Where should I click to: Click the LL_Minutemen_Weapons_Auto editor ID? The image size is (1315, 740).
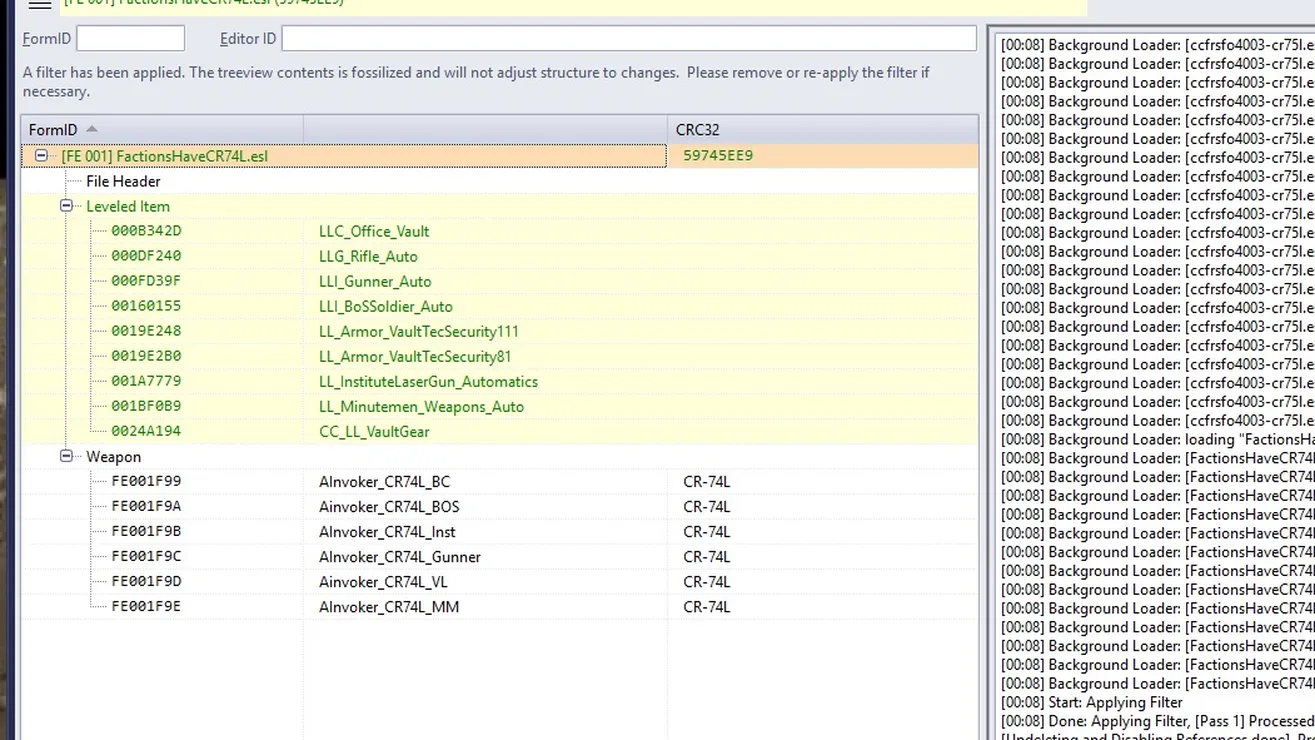click(x=421, y=406)
